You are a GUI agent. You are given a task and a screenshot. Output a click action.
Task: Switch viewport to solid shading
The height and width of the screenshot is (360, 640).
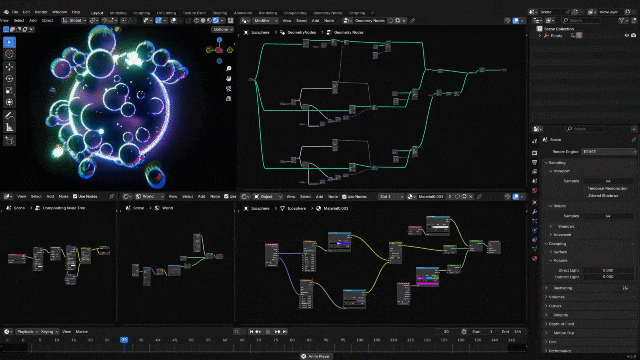click(203, 20)
